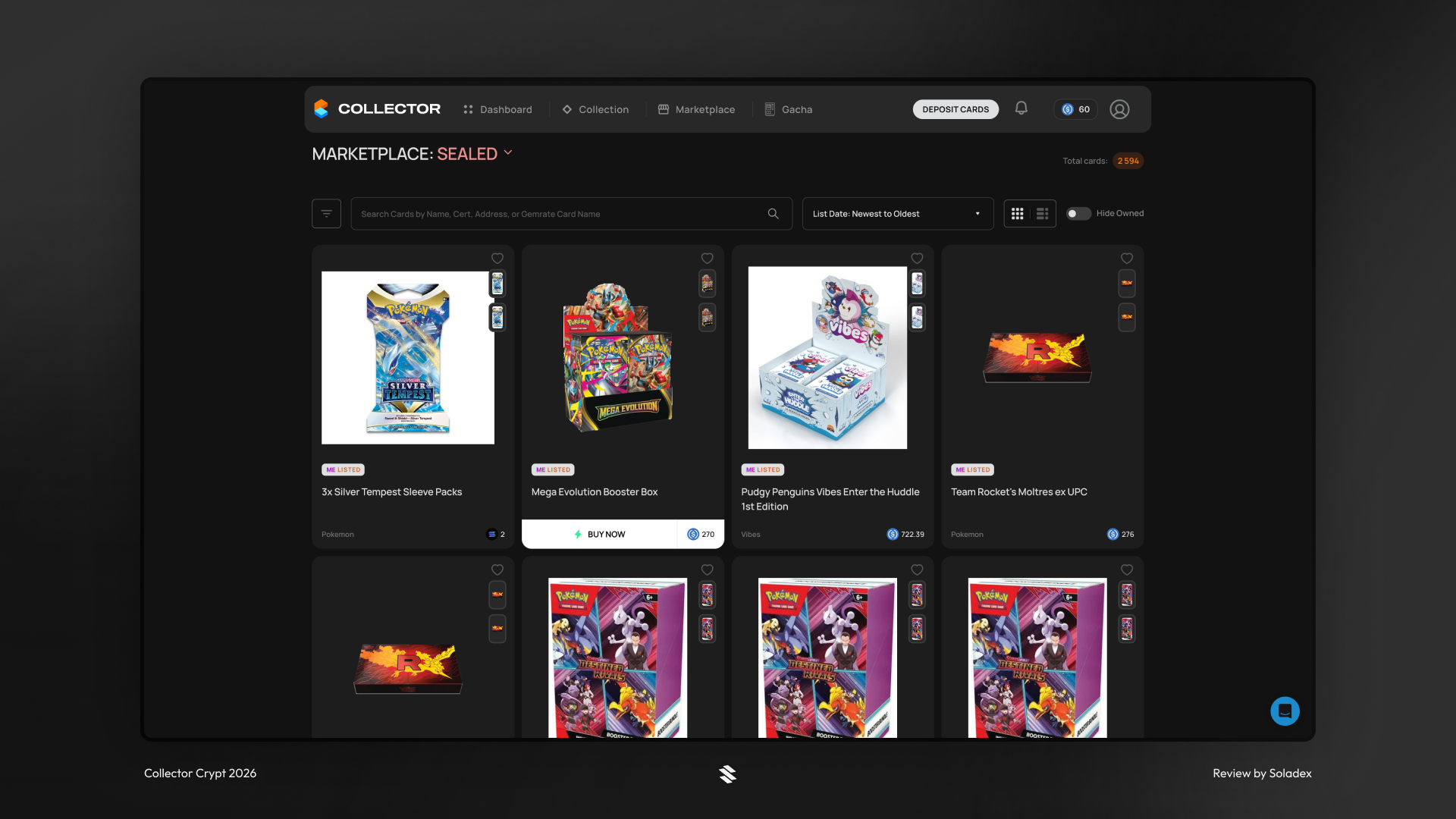Open the user profile account icon
The width and height of the screenshot is (1456, 819).
pos(1119,109)
